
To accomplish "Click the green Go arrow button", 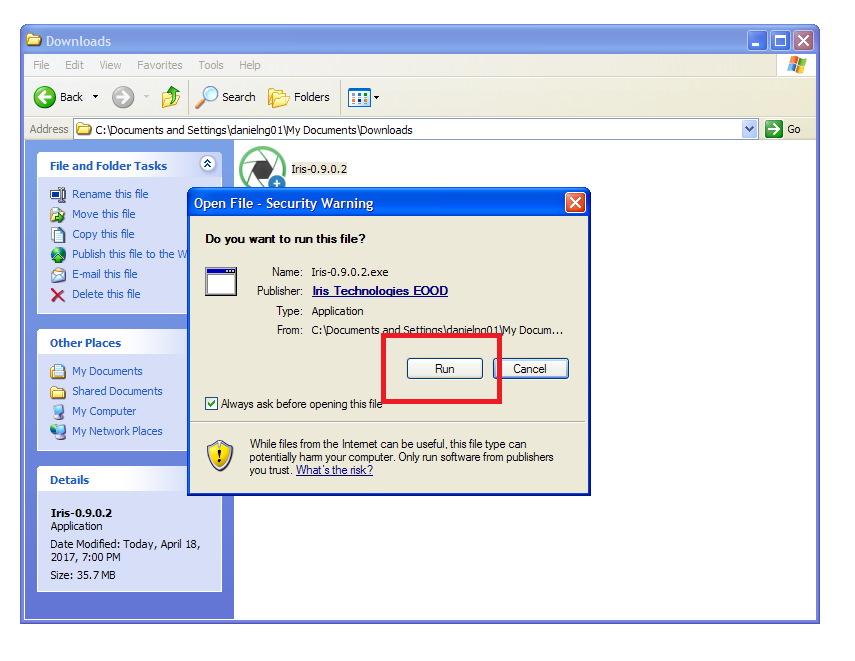I will [774, 129].
